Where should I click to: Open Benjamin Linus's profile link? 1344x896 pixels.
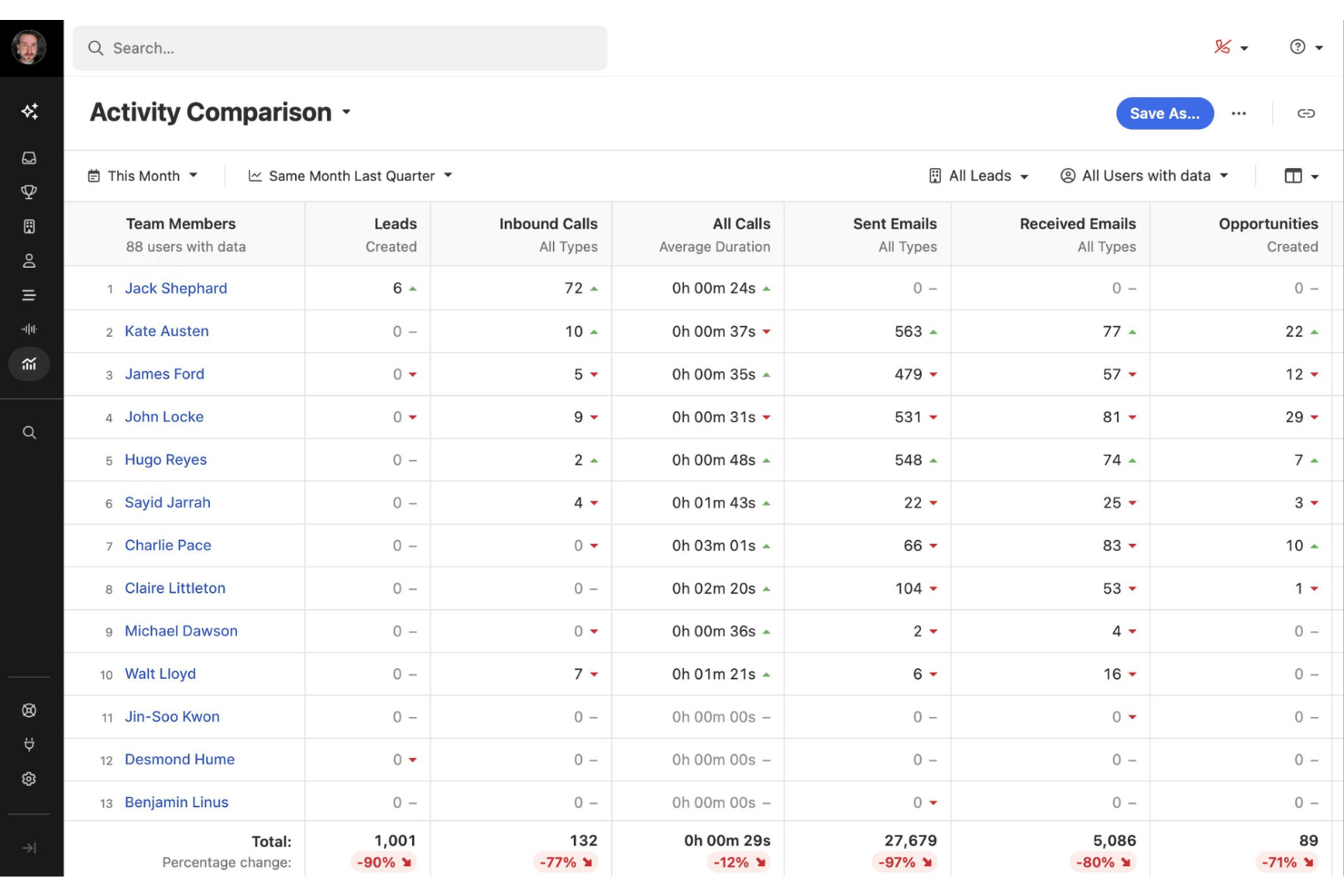177,802
